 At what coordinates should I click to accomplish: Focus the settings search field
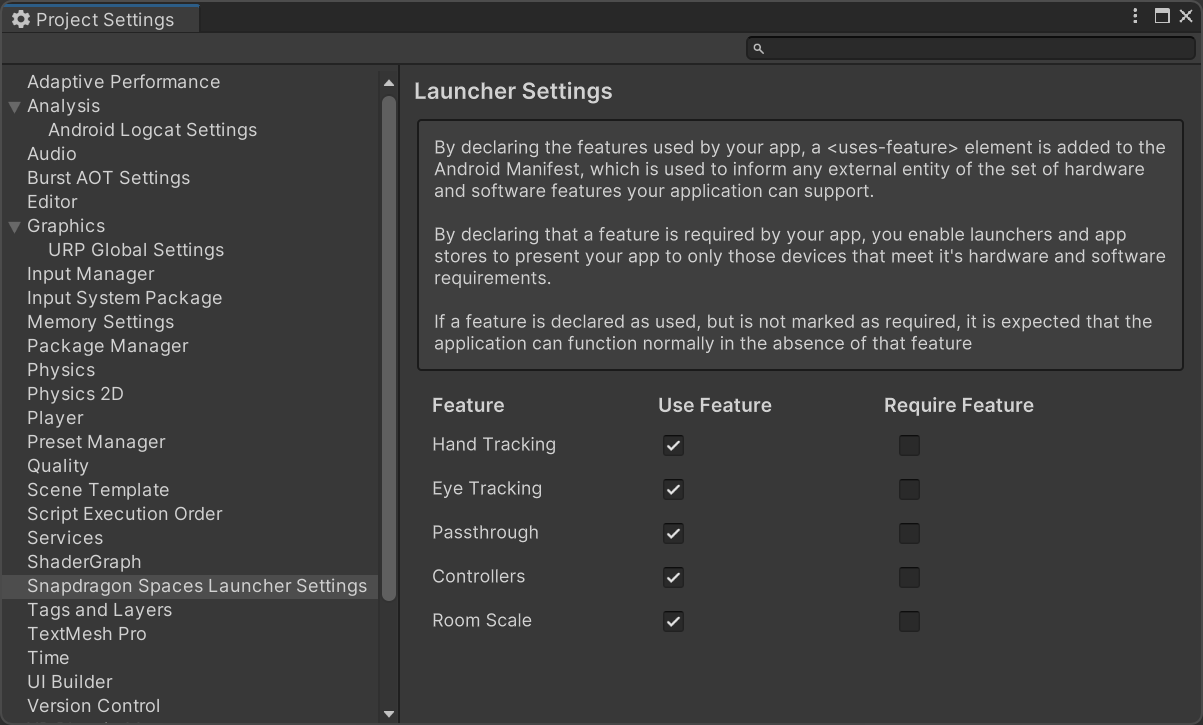tap(971, 48)
